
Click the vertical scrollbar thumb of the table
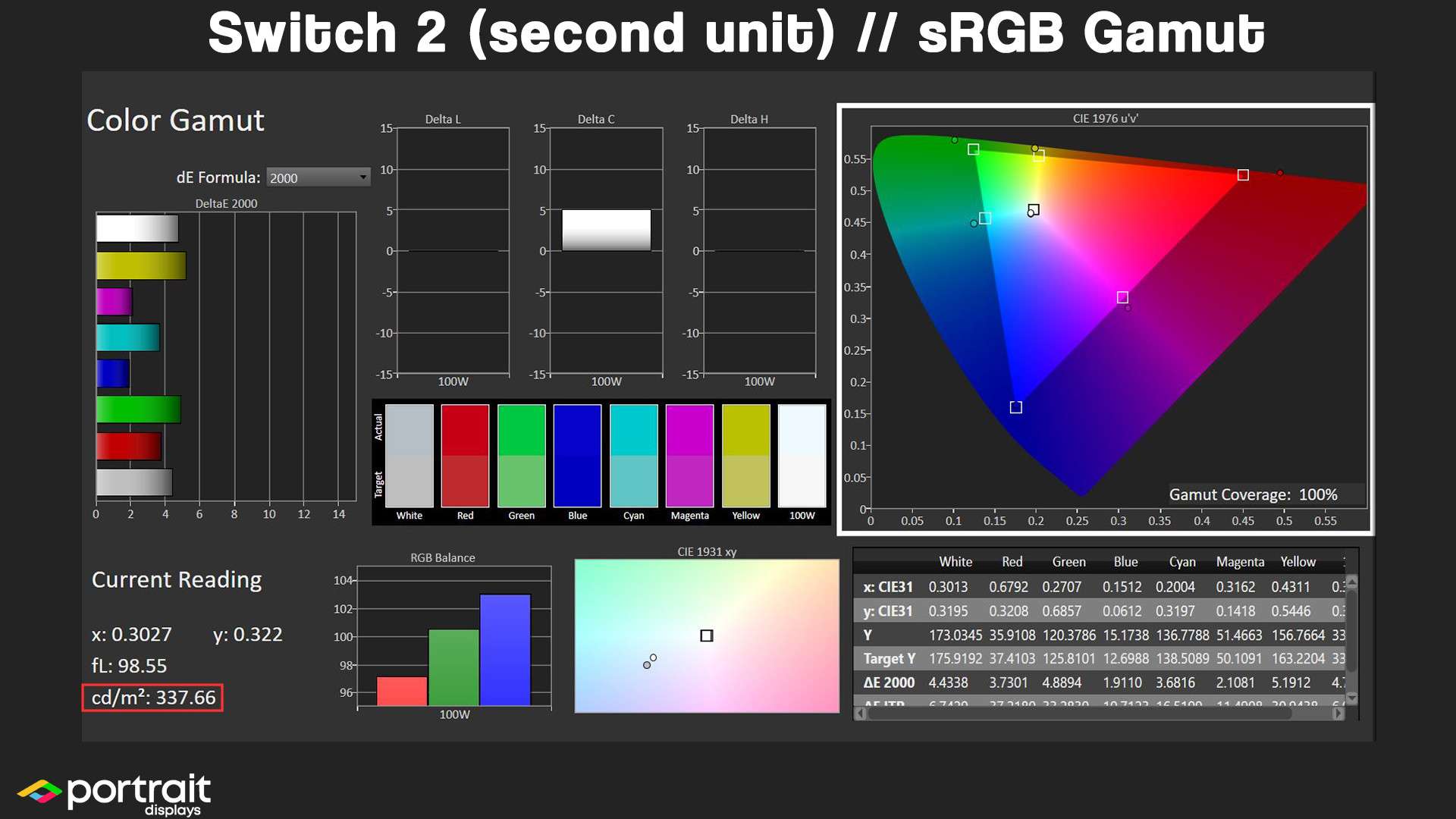click(1351, 629)
